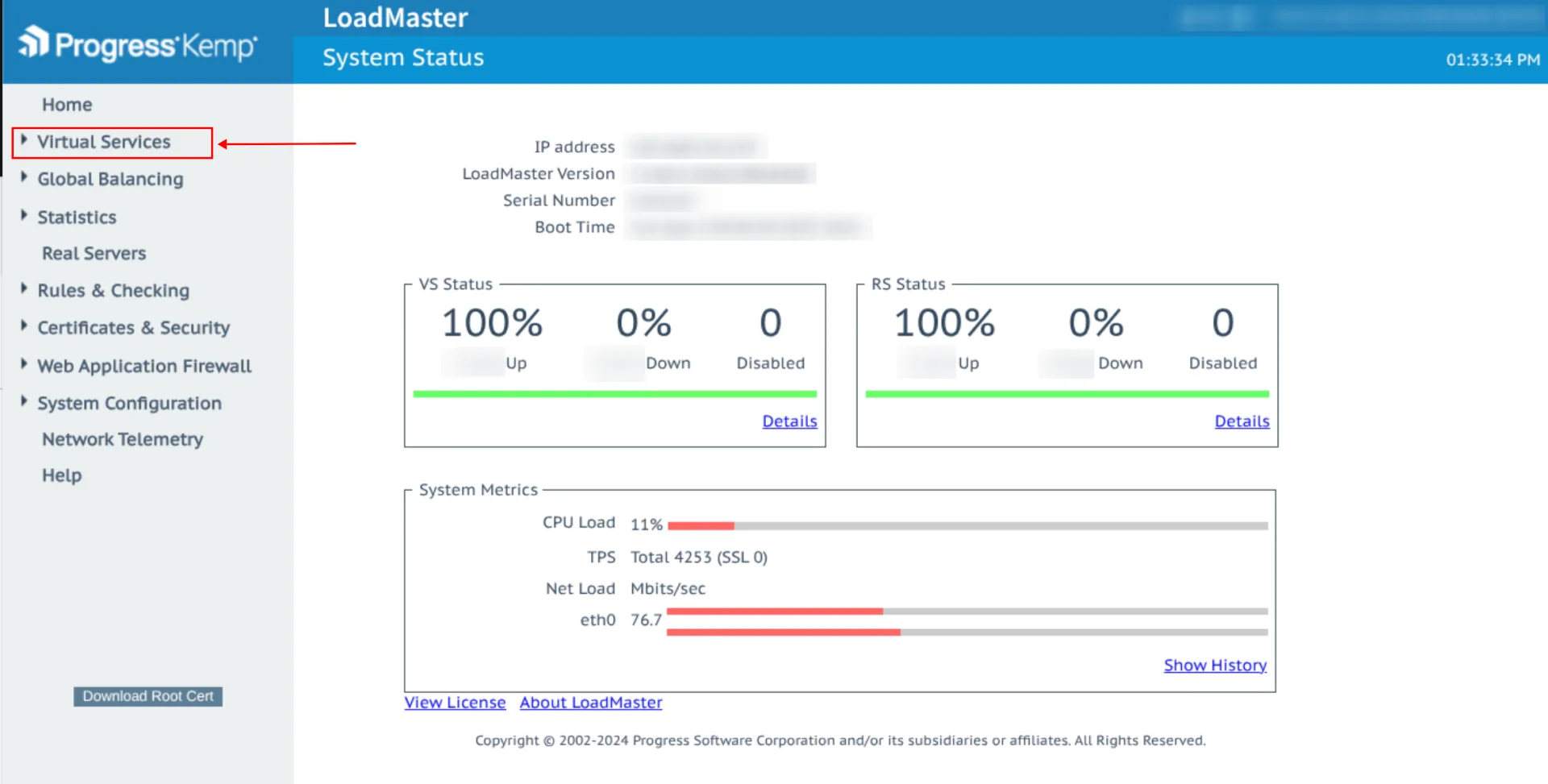The height and width of the screenshot is (784, 1548).
Task: Expand the Certificates & Security arrow
Action: click(24, 326)
